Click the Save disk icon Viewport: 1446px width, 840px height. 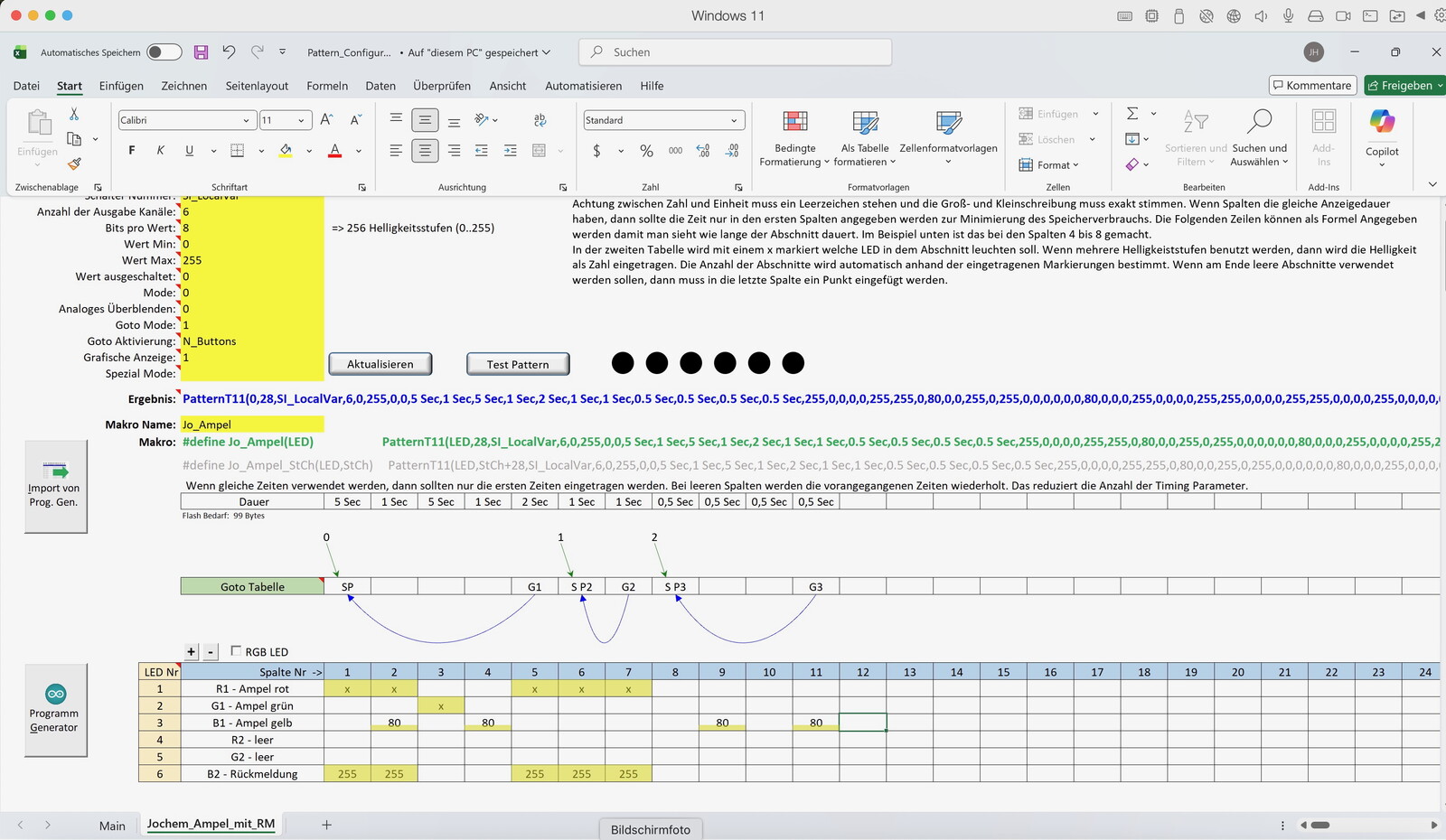point(201,52)
